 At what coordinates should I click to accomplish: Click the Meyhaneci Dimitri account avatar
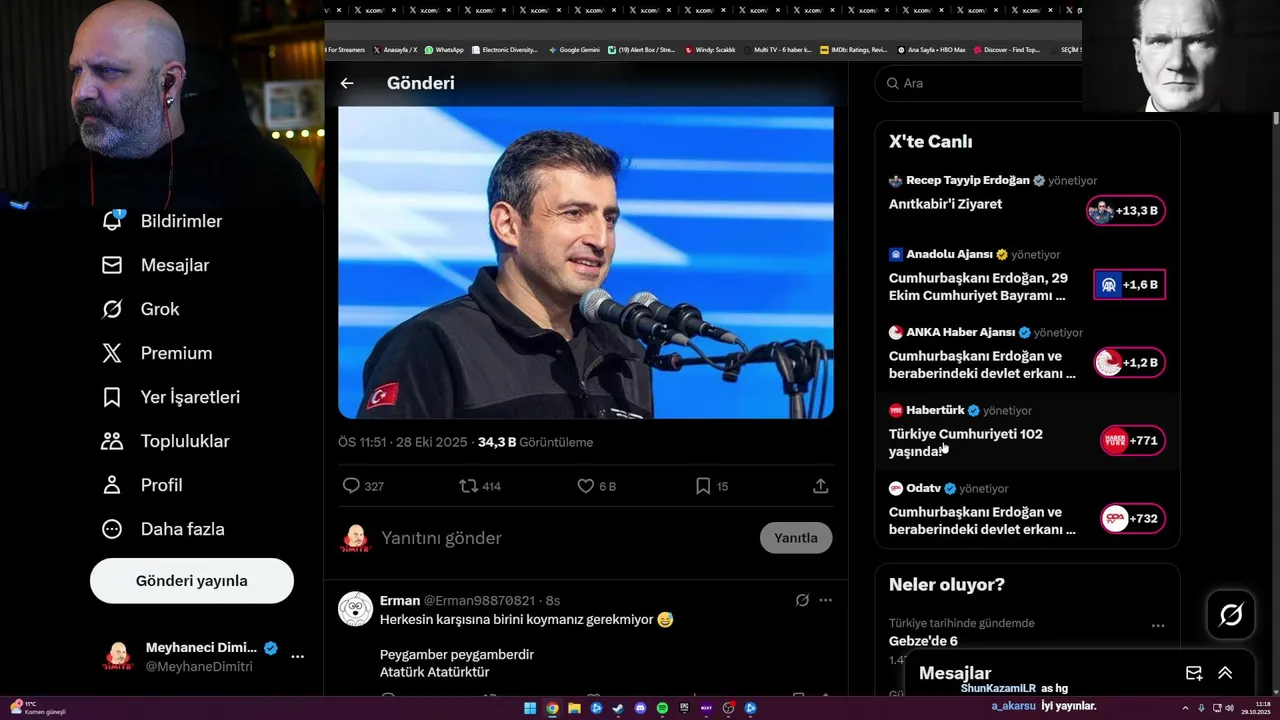pos(118,657)
